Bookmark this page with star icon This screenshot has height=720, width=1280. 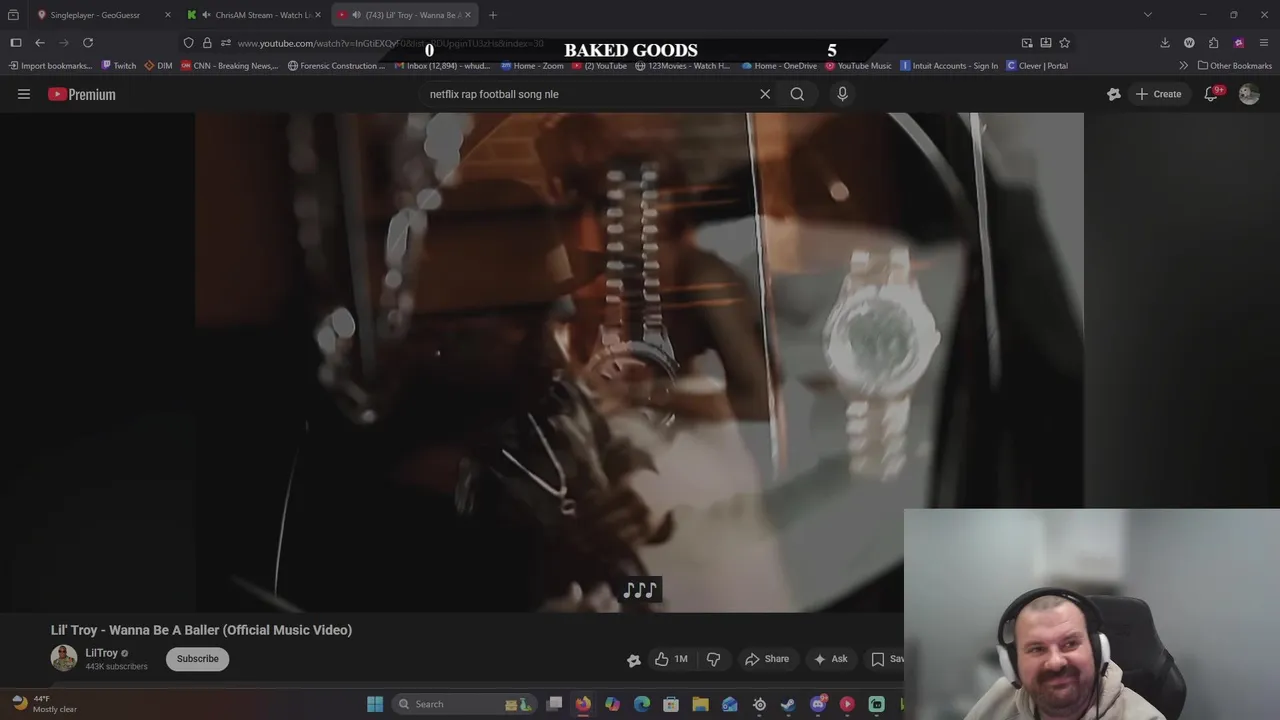click(x=1065, y=43)
